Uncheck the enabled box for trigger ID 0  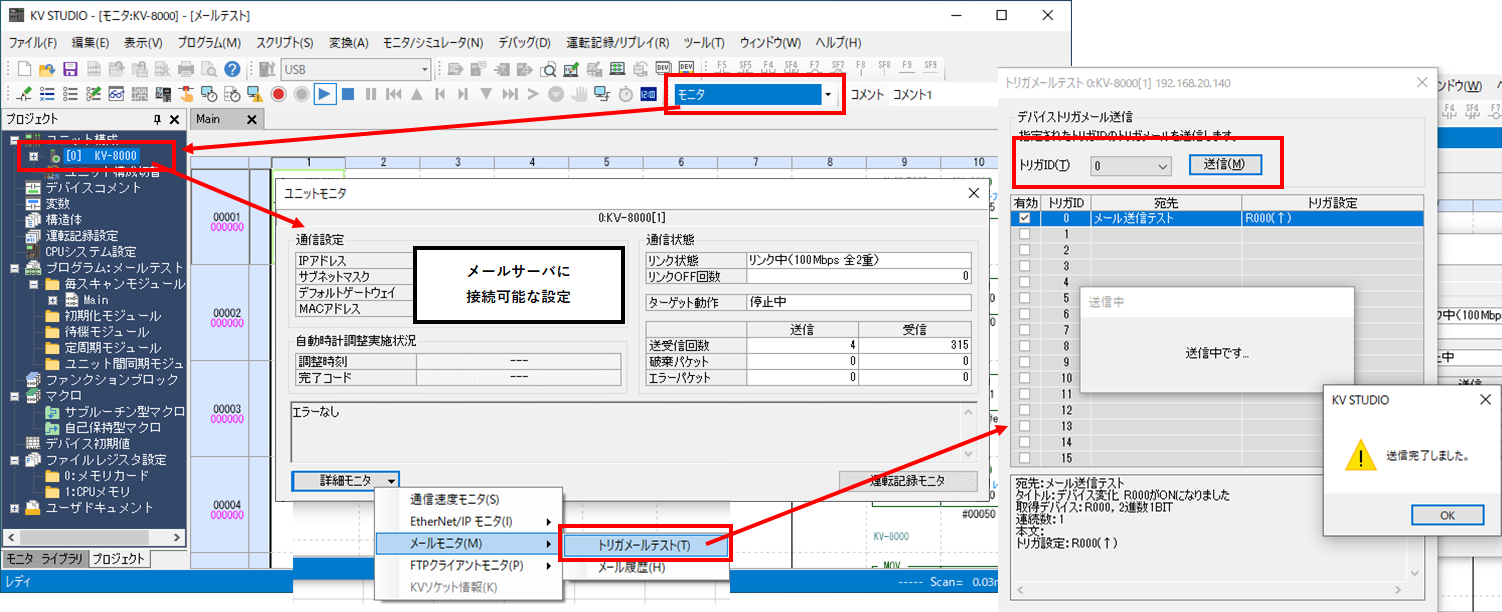click(1023, 218)
